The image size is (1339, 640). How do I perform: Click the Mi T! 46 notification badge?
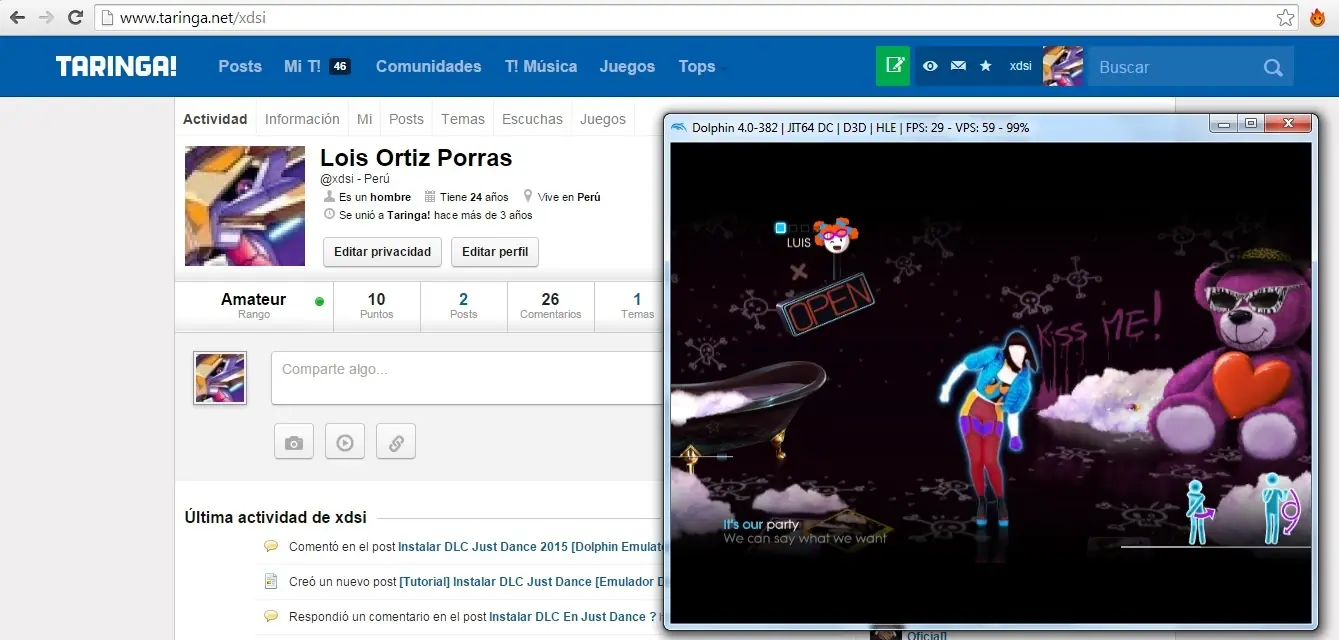[x=340, y=67]
